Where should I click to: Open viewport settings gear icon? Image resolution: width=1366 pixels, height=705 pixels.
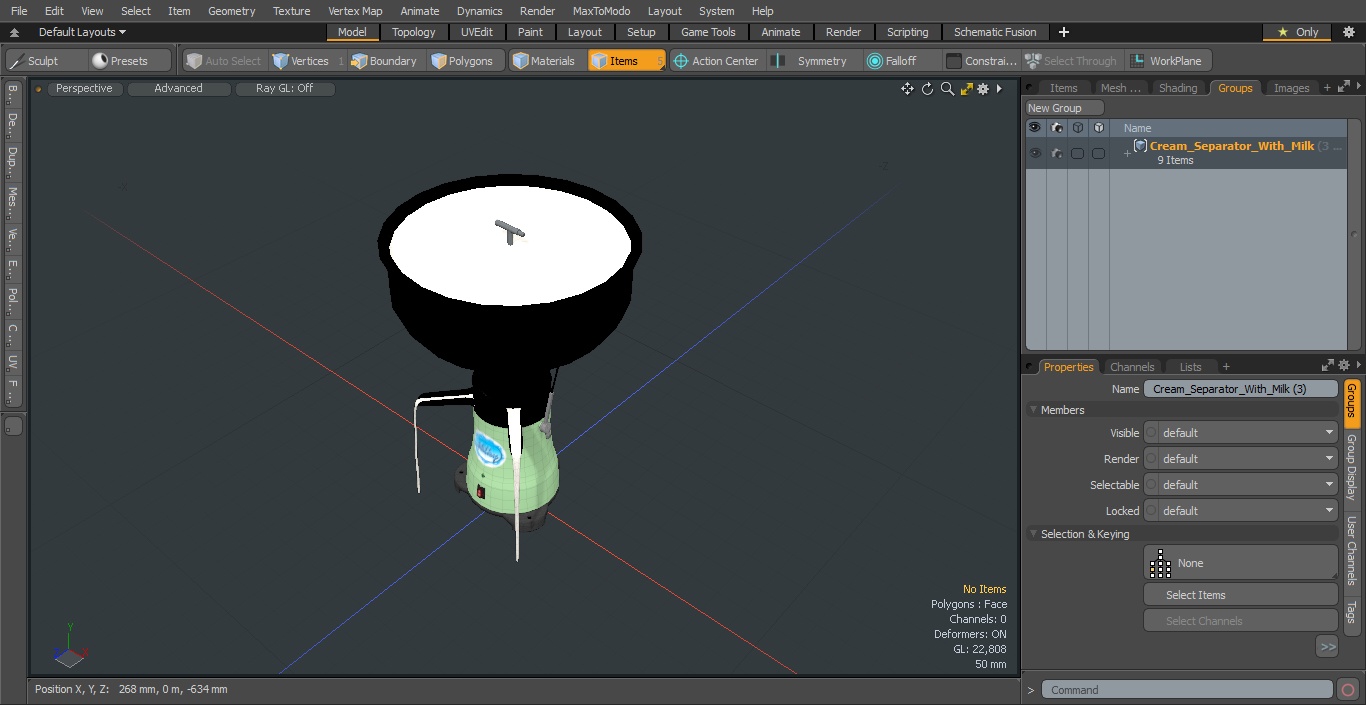pos(983,89)
